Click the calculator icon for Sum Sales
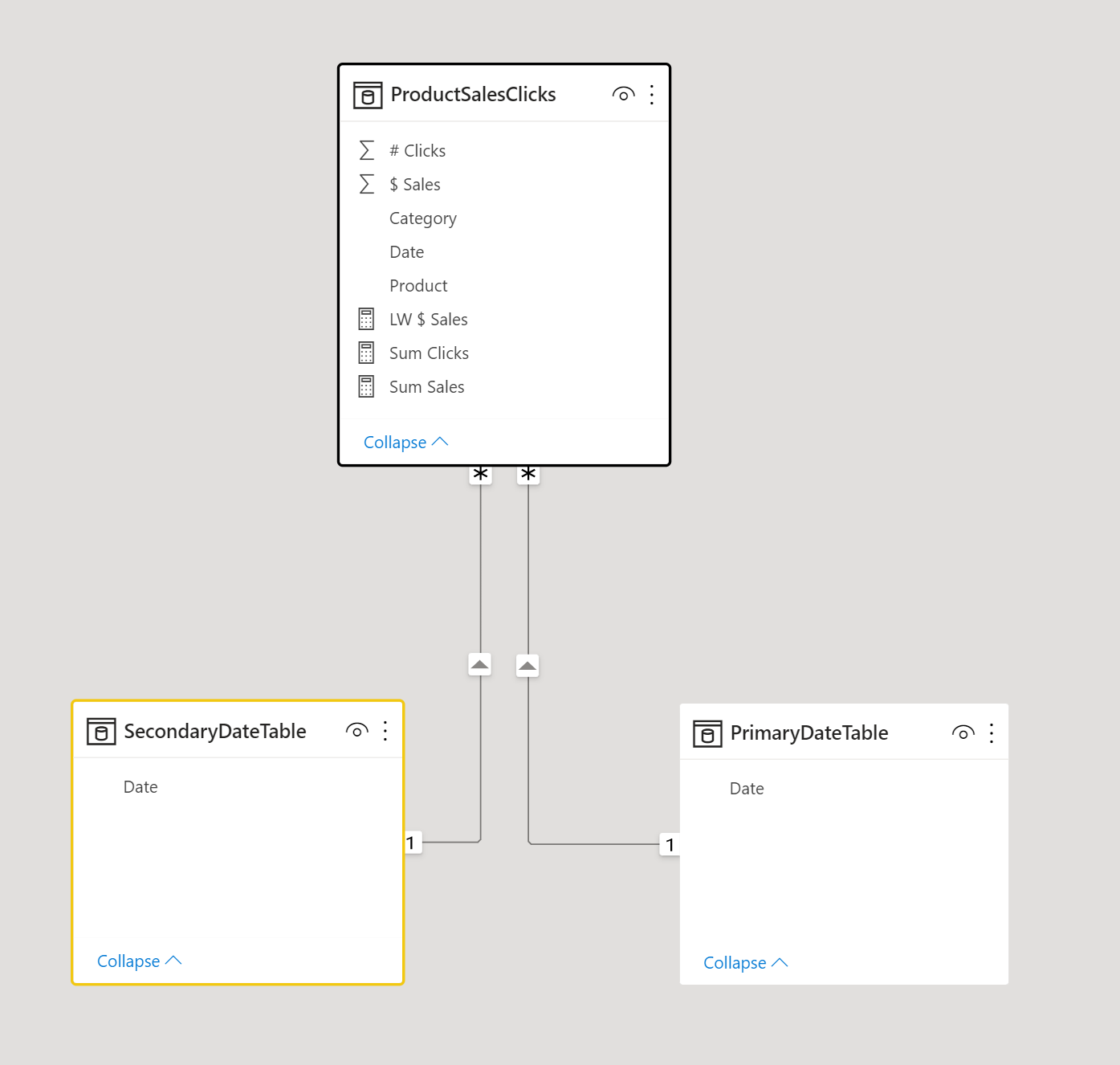This screenshot has width=1120, height=1065. 366,386
